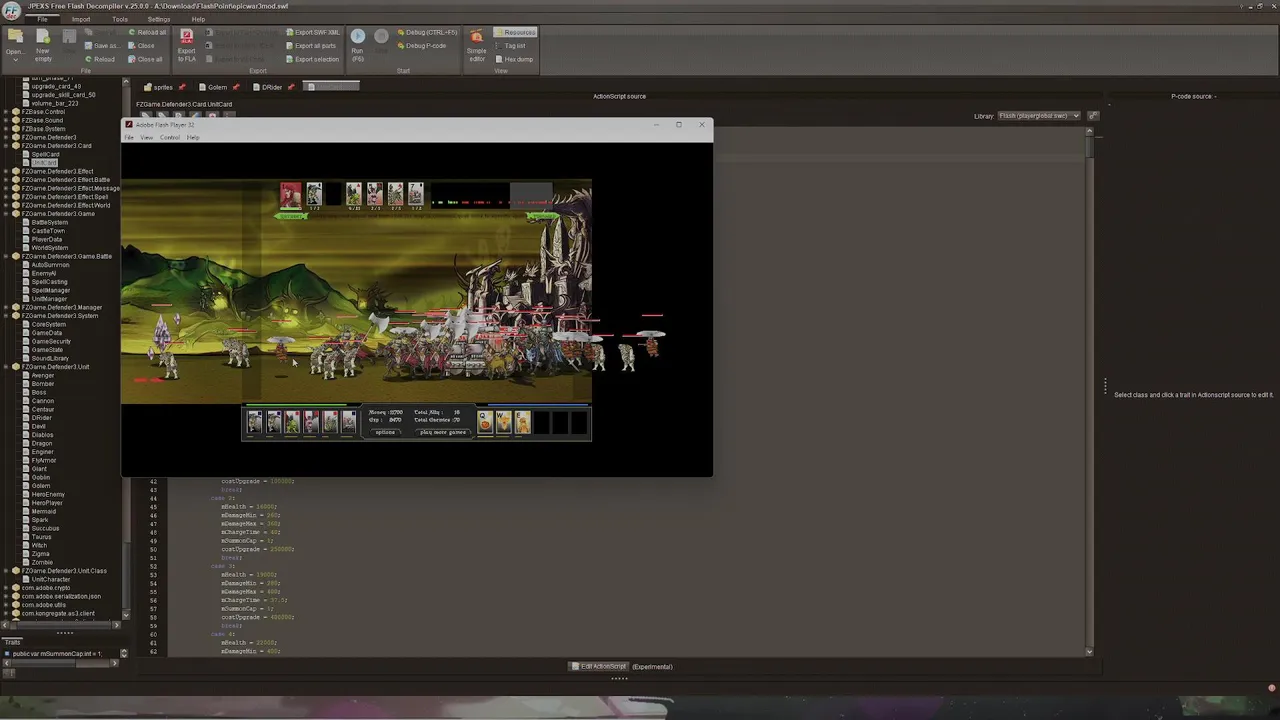Open File menu in Flash Player window
1280x720 pixels.
point(128,137)
